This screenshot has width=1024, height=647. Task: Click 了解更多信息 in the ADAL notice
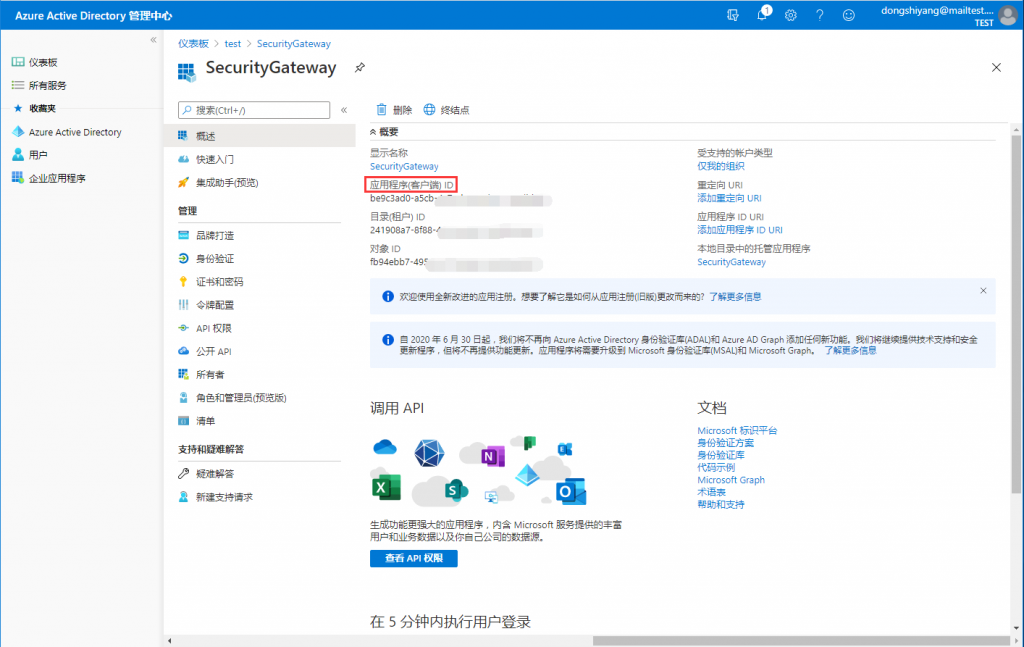tap(850, 351)
